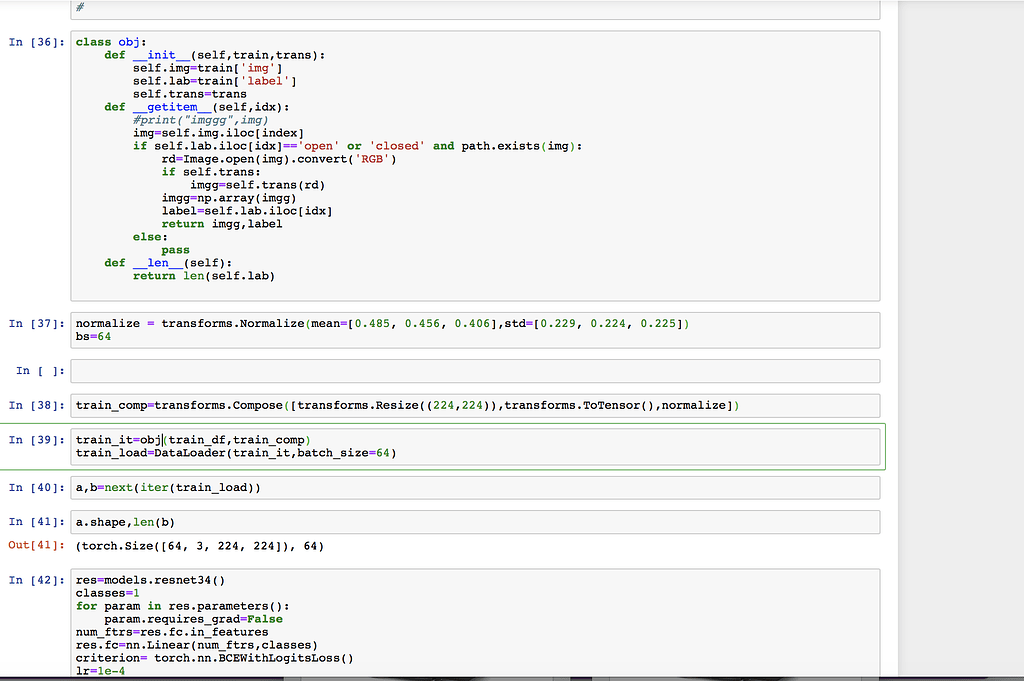The image size is (1024, 681).
Task: Click the In [39] prompt label
Action: click(x=37, y=440)
